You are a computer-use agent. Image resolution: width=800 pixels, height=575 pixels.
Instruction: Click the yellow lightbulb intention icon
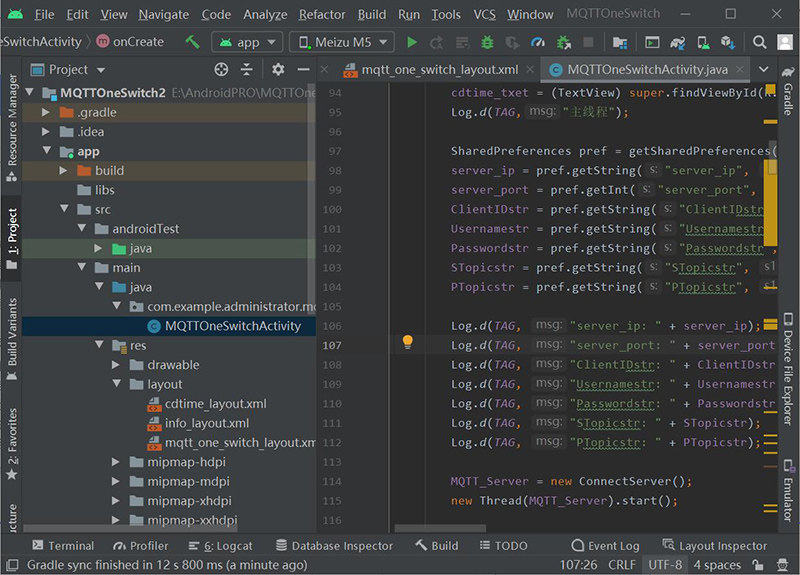(407, 342)
